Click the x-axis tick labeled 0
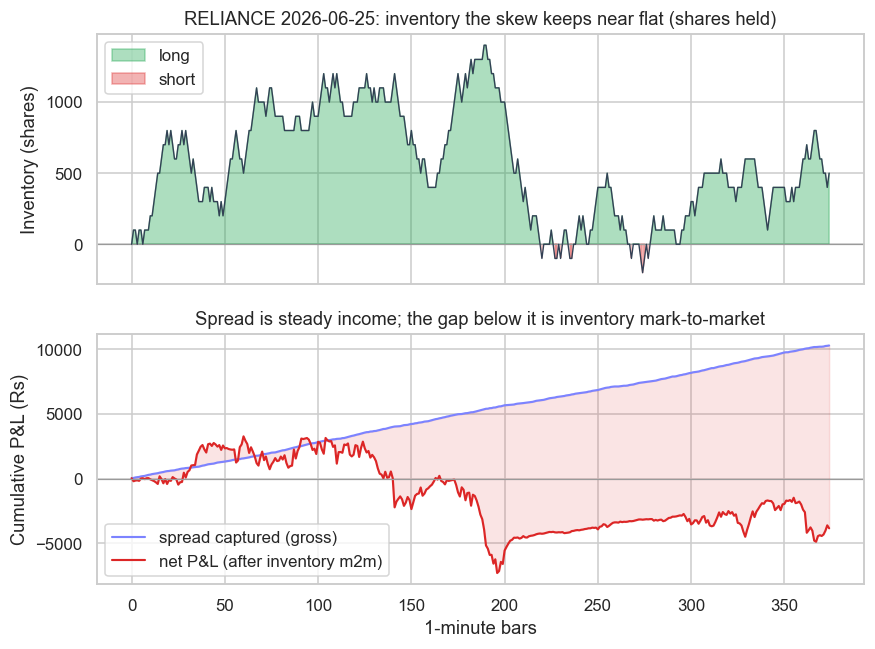875x649 pixels. 132,605
